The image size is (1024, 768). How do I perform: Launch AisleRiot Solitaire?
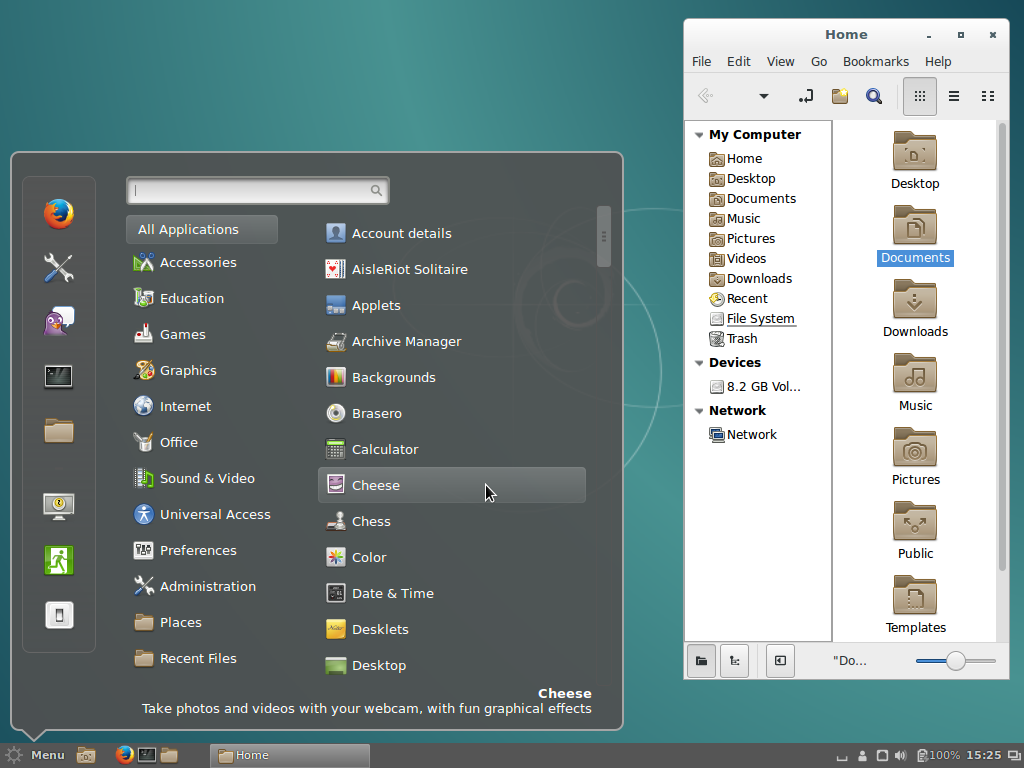pos(451,269)
